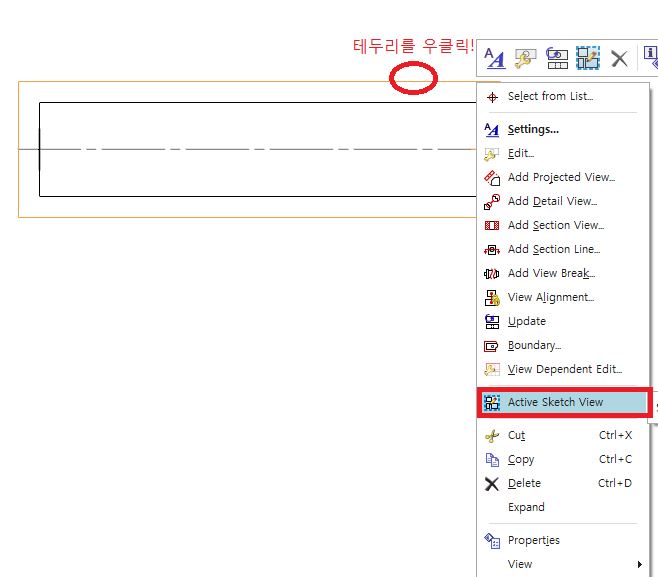This screenshot has width=658, height=577.
Task: Click the Update view icon in the mini toolbar
Action: point(557,58)
